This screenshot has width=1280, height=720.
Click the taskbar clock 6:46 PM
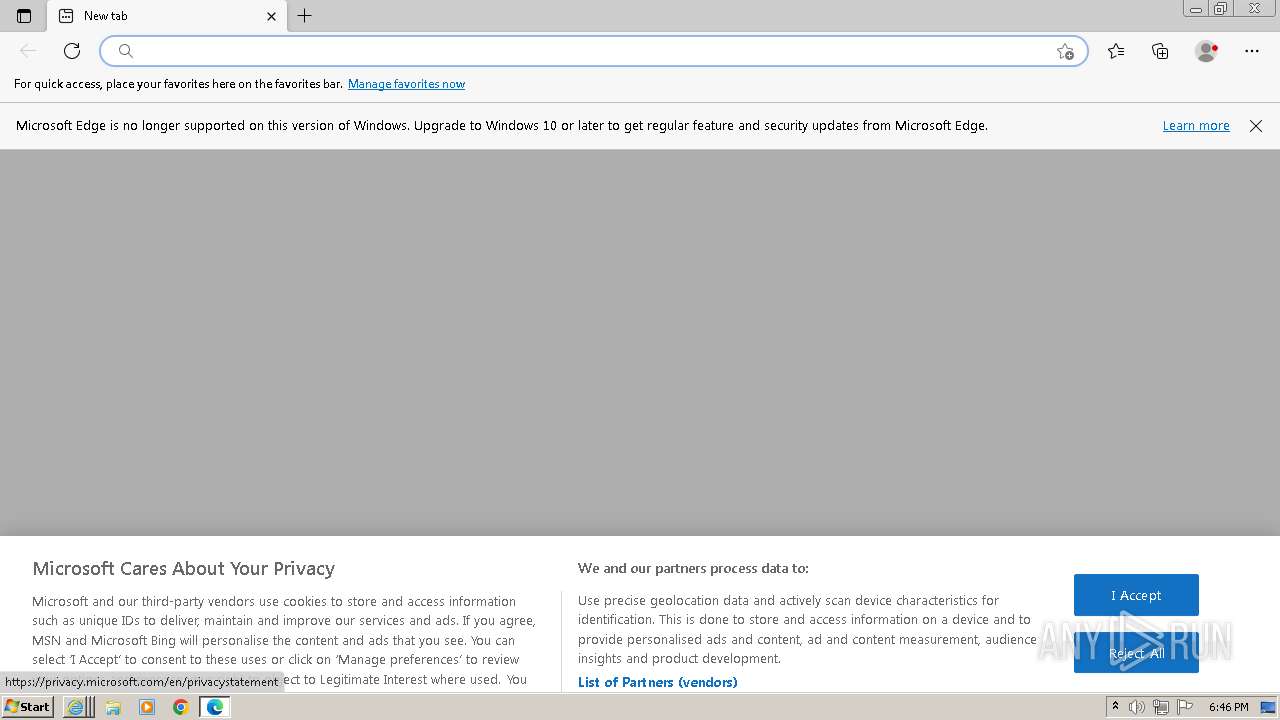tap(1228, 707)
